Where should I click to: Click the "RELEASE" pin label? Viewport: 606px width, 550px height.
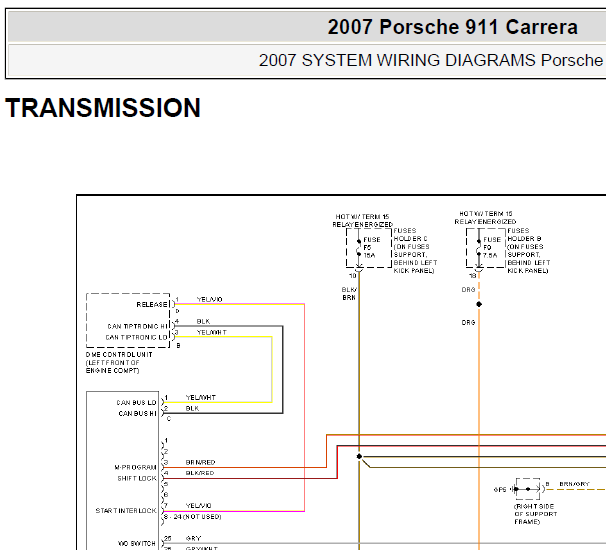152,305
